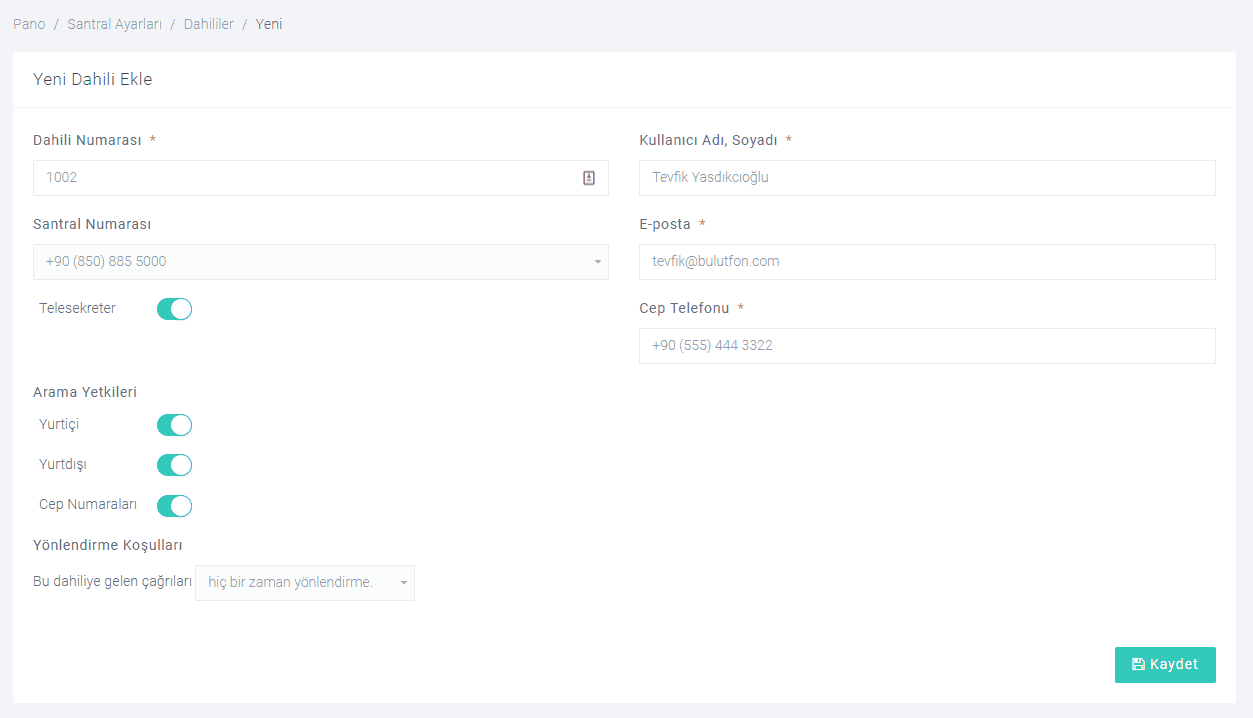Screen dimensions: 1253x718
Task: Click the Arama Yetkileri section heading
Action: [x=85, y=392]
